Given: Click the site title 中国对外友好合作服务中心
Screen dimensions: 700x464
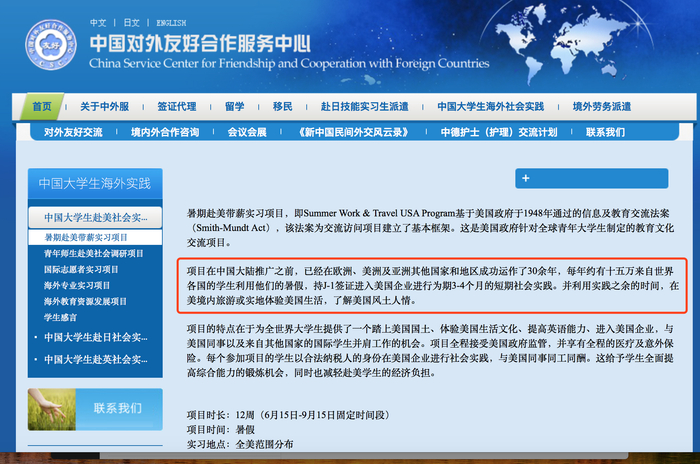Looking at the screenshot, I should point(200,43).
